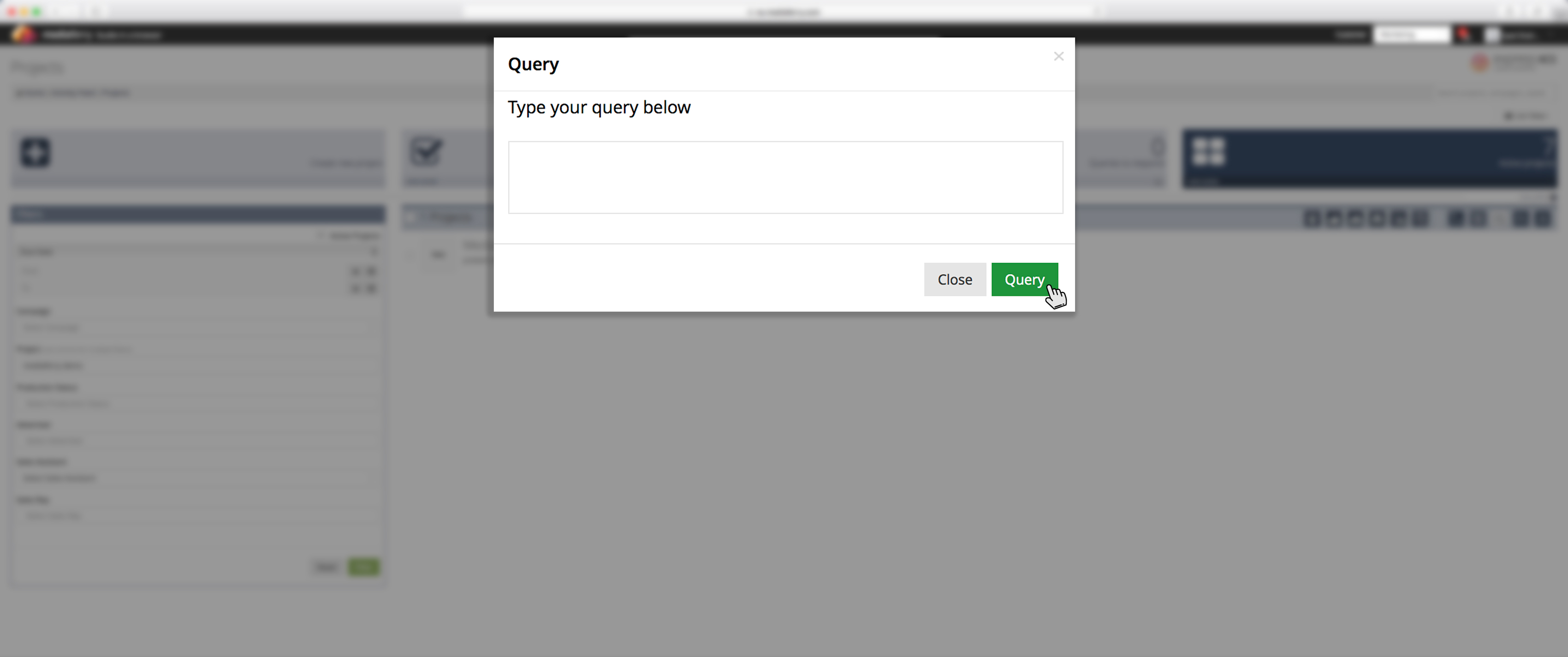
Task: Click the gray Close button
Action: 955,280
